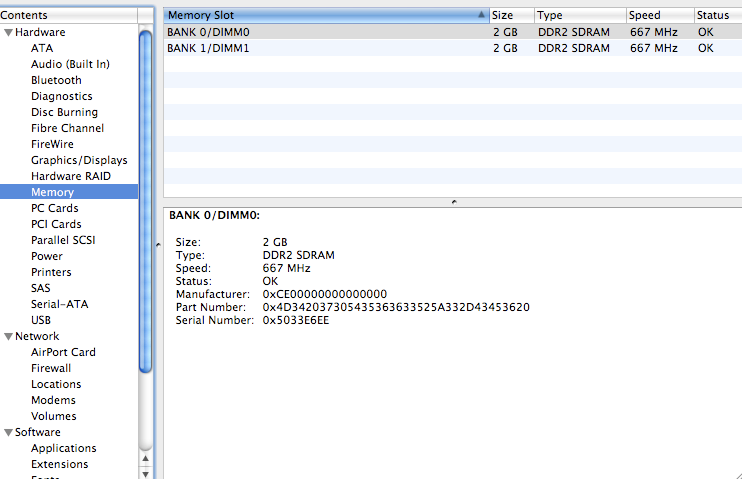This screenshot has width=742, height=479.
Task: Click the sidebar vertical scrollbar
Action: pyautogui.click(x=146, y=200)
